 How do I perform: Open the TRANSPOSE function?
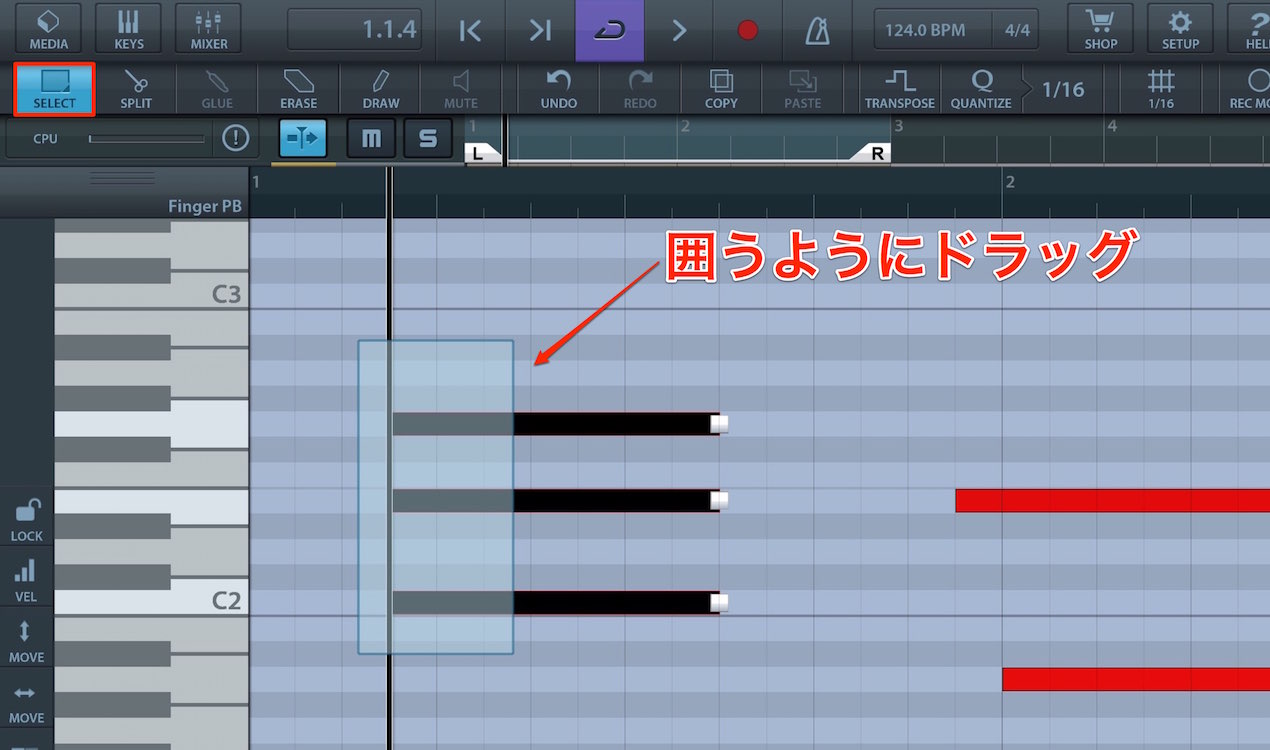tap(900, 89)
